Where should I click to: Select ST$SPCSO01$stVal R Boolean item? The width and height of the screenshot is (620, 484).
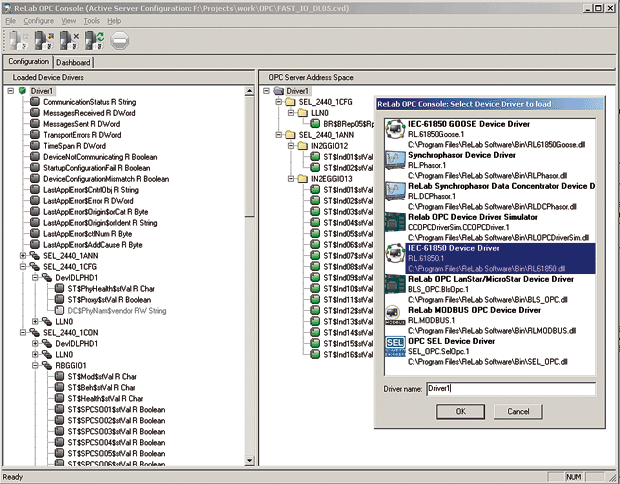[x=116, y=410]
